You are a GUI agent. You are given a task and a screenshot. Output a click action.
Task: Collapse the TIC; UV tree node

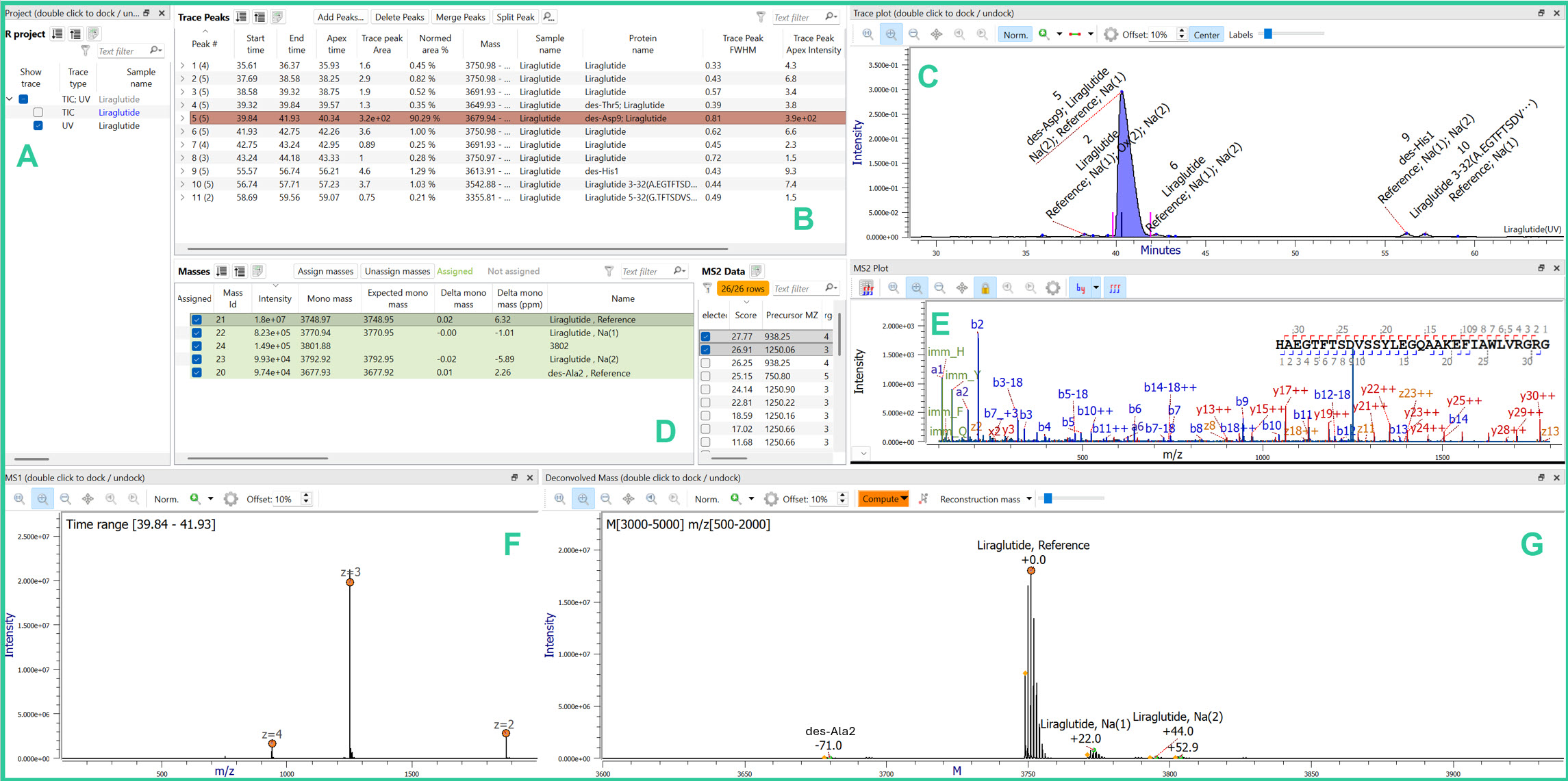pos(10,99)
